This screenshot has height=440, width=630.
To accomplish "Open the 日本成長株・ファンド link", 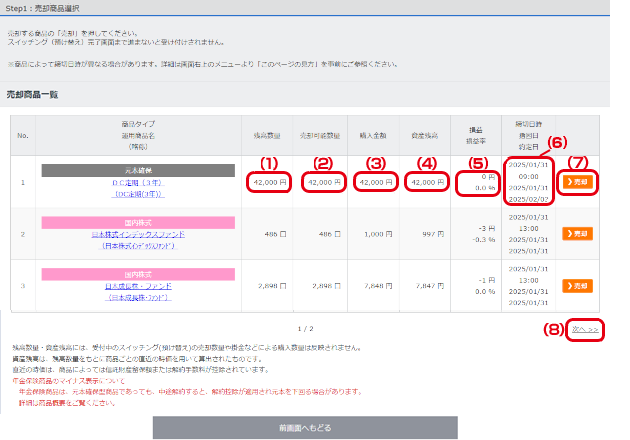I will pos(138,286).
